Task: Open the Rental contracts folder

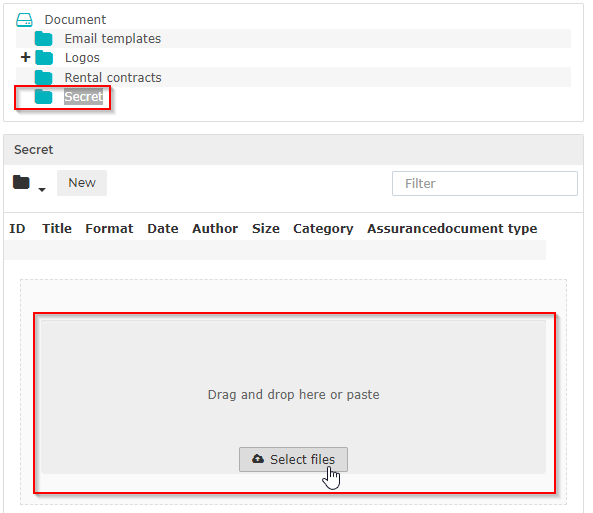Action: point(113,78)
